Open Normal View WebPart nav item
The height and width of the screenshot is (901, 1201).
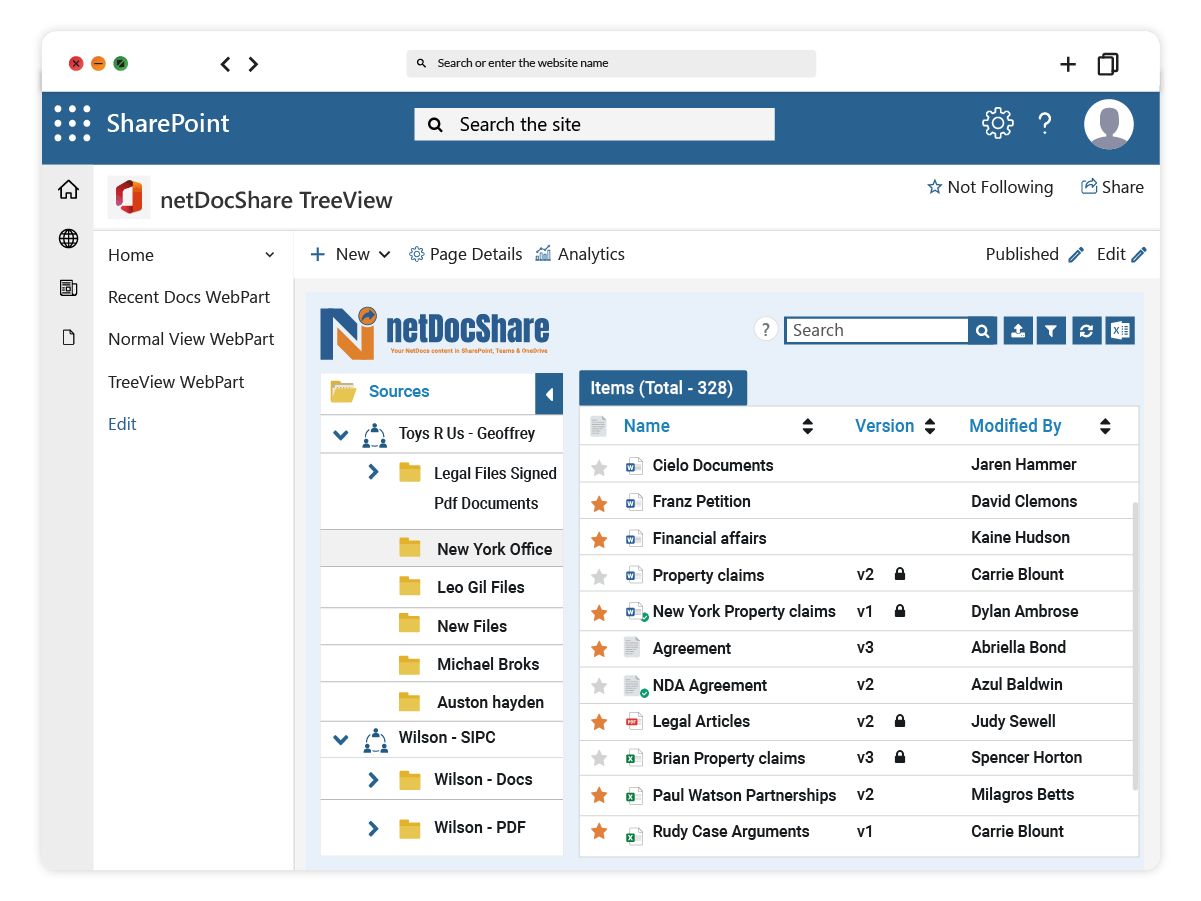coord(191,339)
